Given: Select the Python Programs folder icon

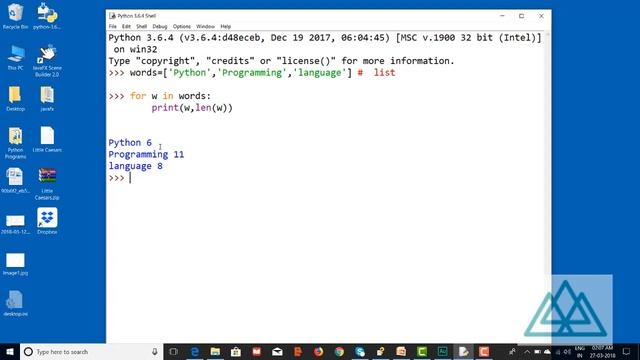Looking at the screenshot, I should tap(16, 143).
